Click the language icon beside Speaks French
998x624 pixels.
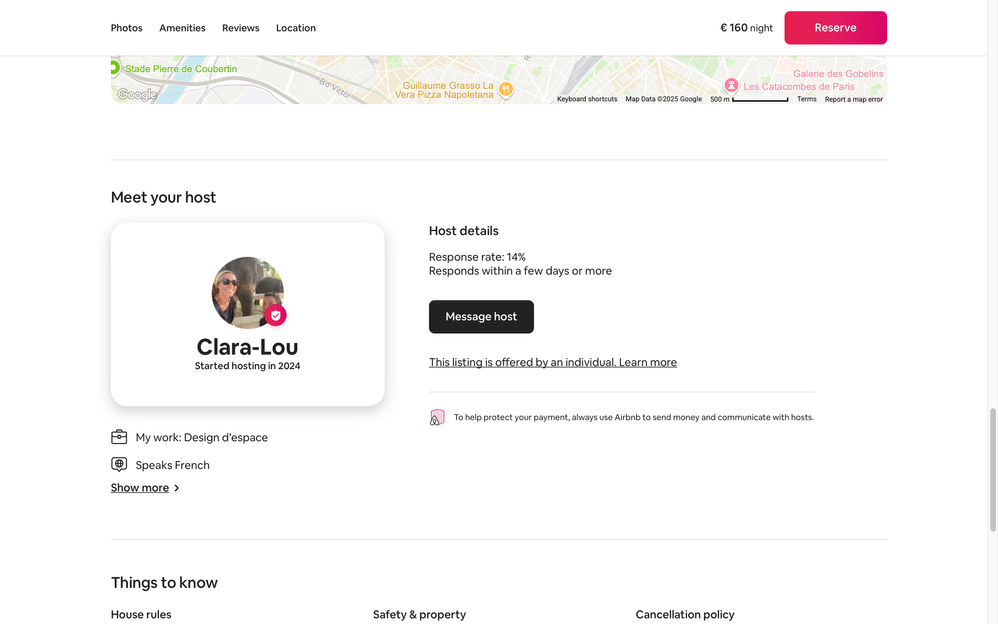click(119, 465)
